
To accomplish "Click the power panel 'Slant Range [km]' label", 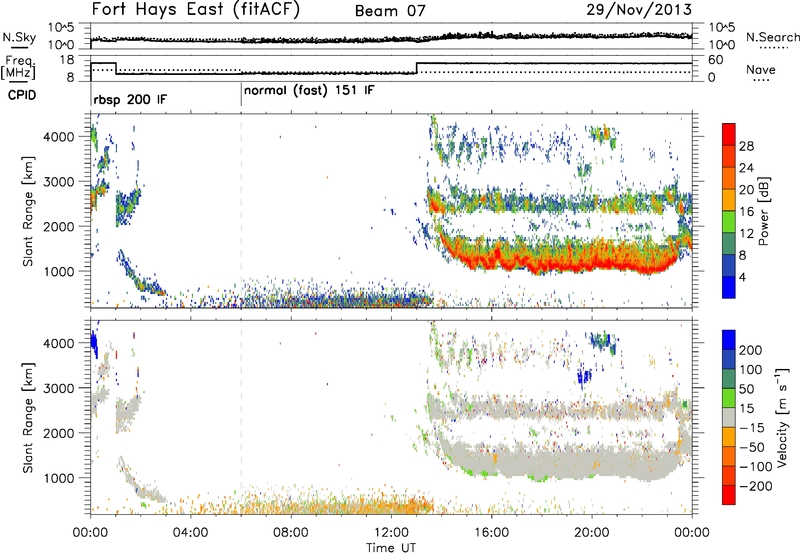I will (x=28, y=211).
